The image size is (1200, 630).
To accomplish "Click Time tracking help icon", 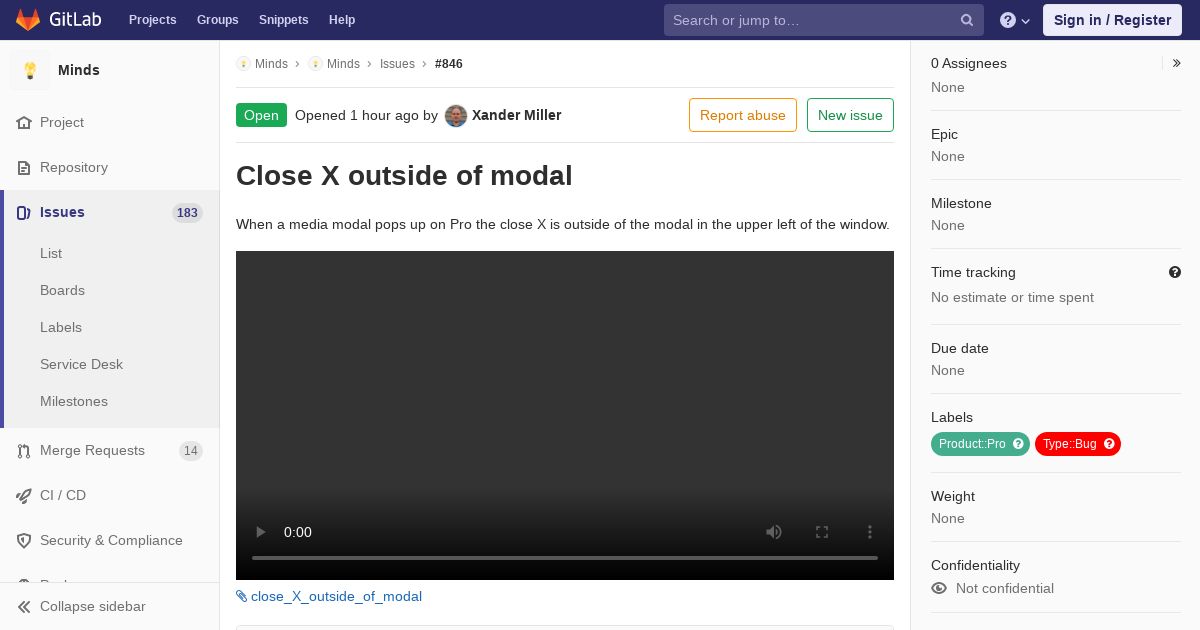I will click(x=1175, y=272).
